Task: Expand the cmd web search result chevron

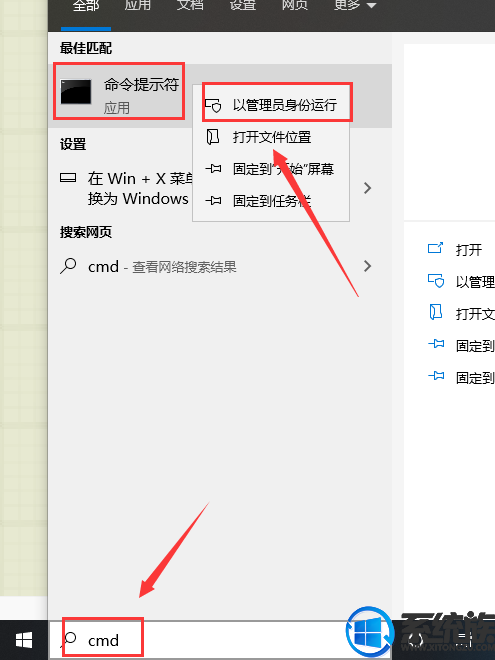Action: (x=367, y=266)
